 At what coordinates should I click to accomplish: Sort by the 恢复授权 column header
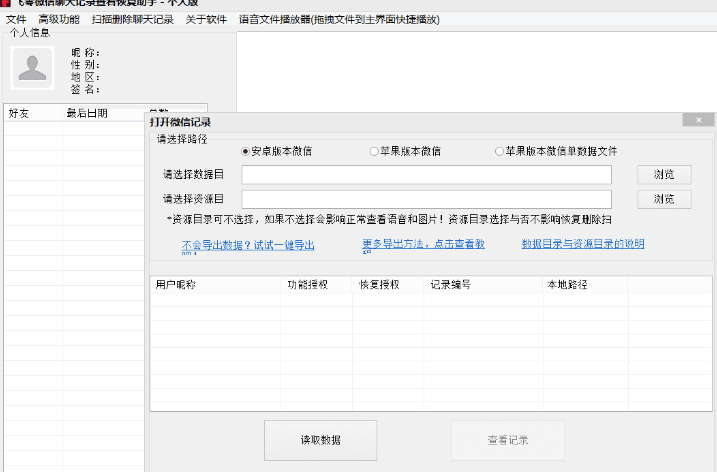point(388,284)
